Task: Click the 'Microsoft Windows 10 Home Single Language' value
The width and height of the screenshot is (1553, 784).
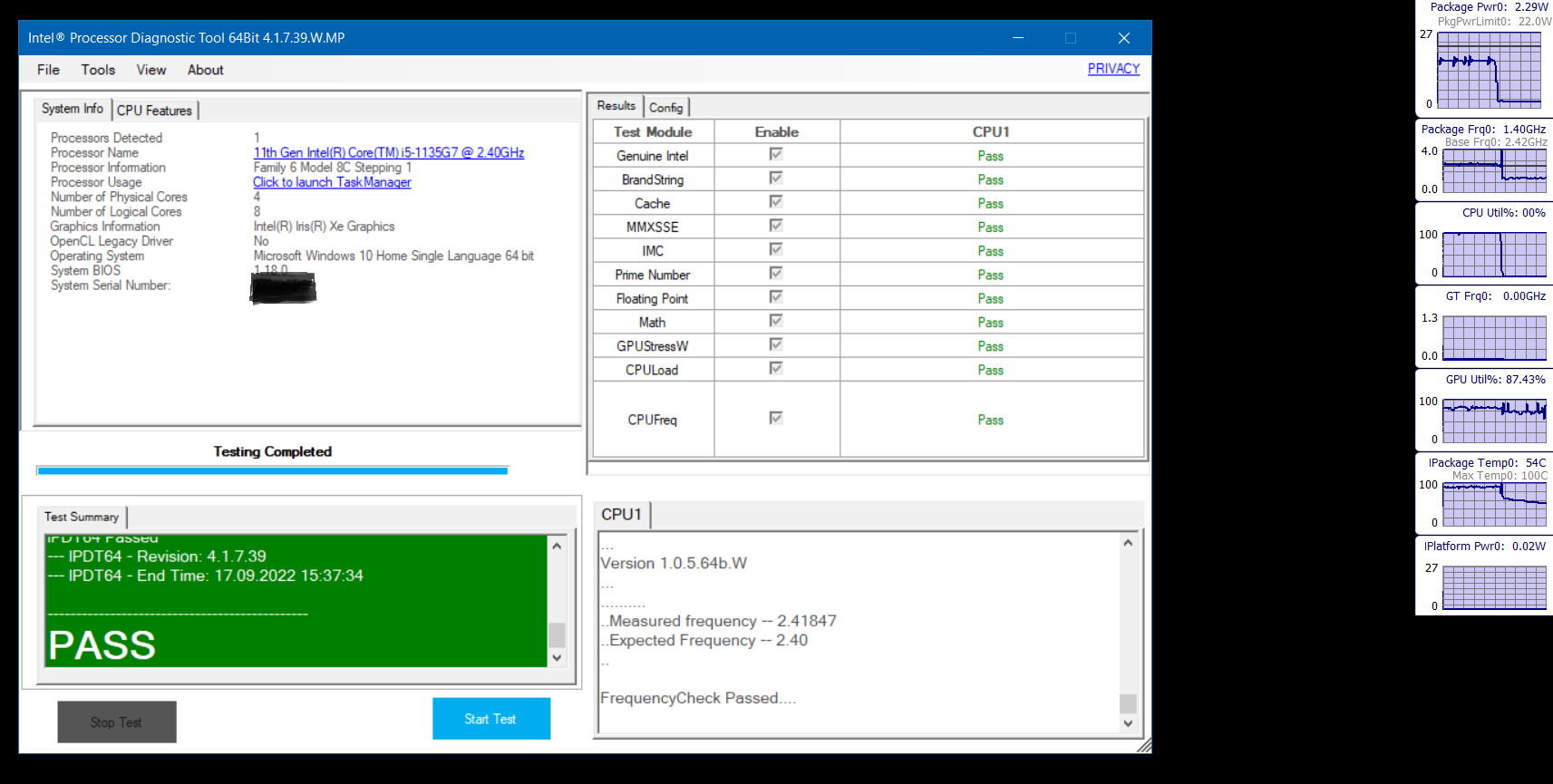Action: 393,256
